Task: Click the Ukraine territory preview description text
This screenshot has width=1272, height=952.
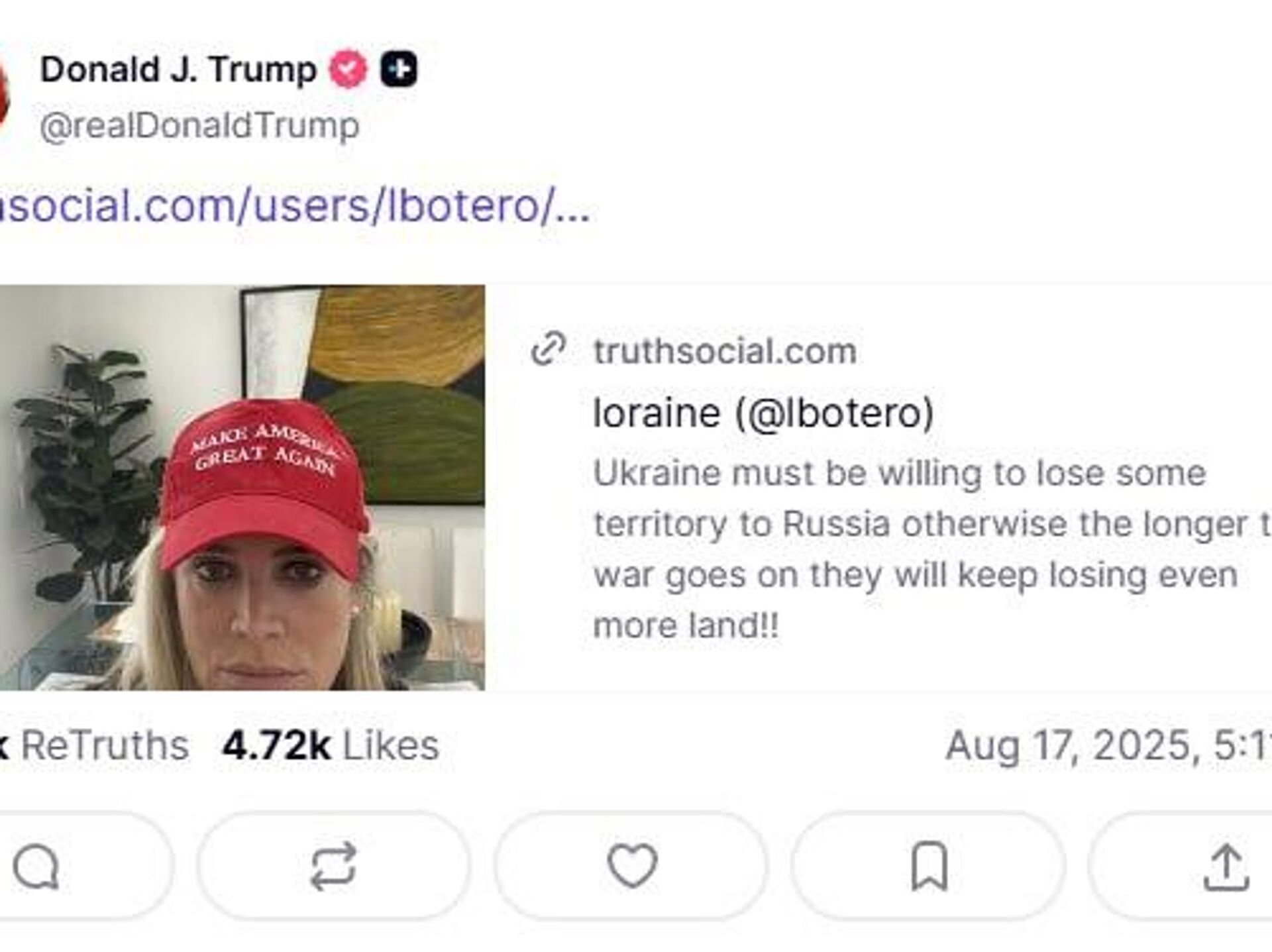Action: pyautogui.click(x=914, y=549)
